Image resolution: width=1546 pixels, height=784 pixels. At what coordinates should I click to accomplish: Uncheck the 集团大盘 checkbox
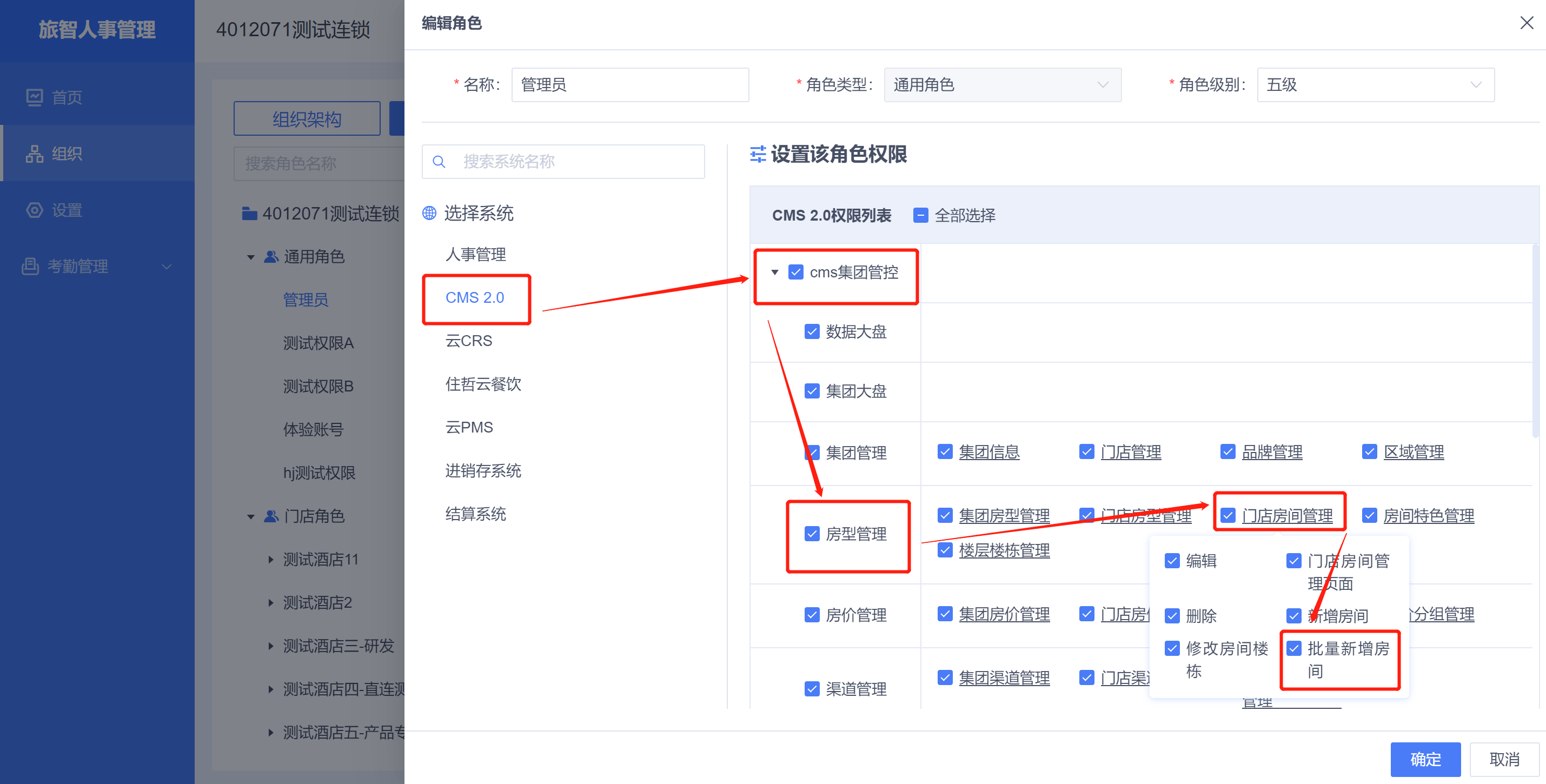(x=812, y=391)
